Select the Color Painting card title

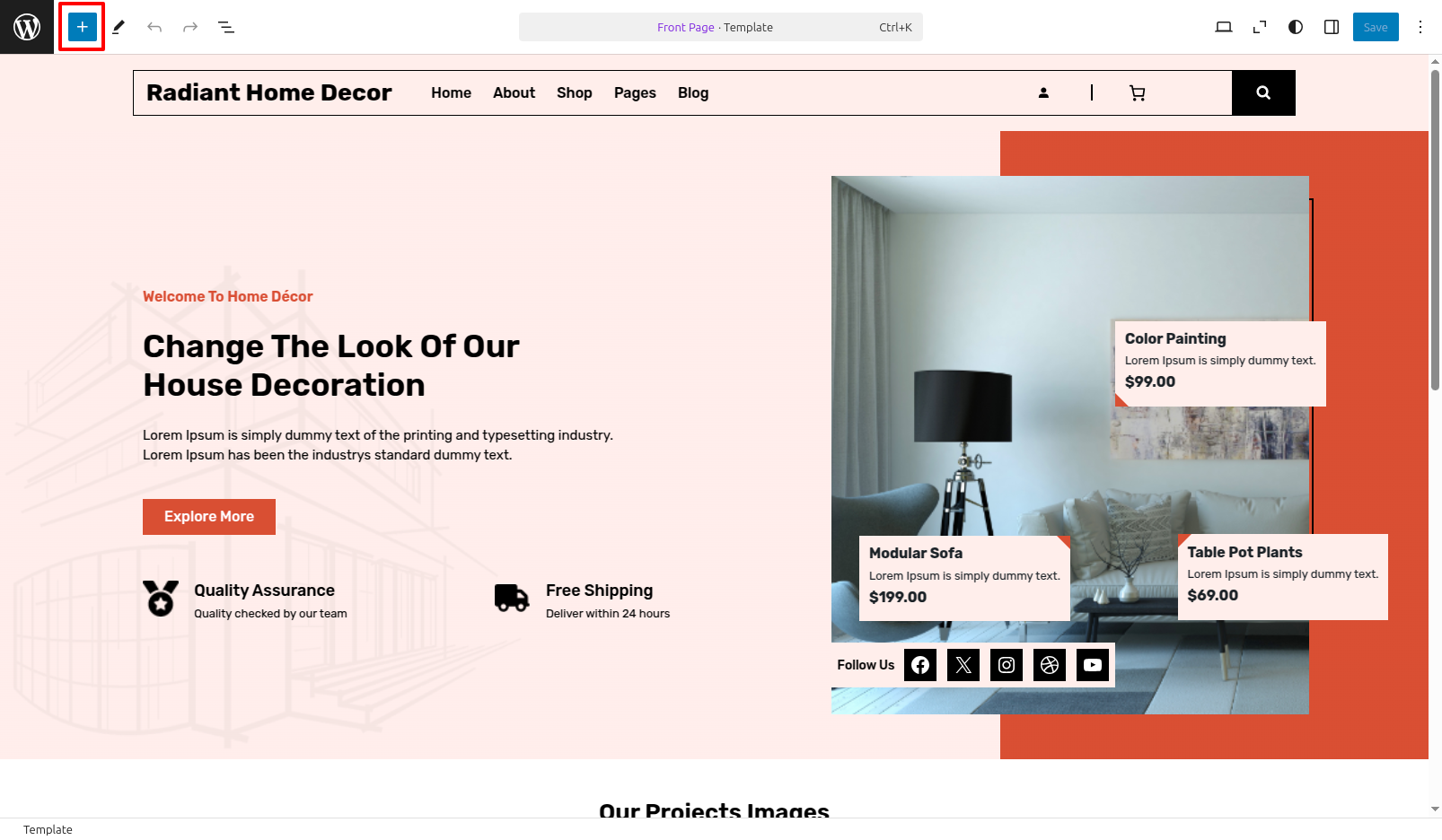(x=1175, y=338)
